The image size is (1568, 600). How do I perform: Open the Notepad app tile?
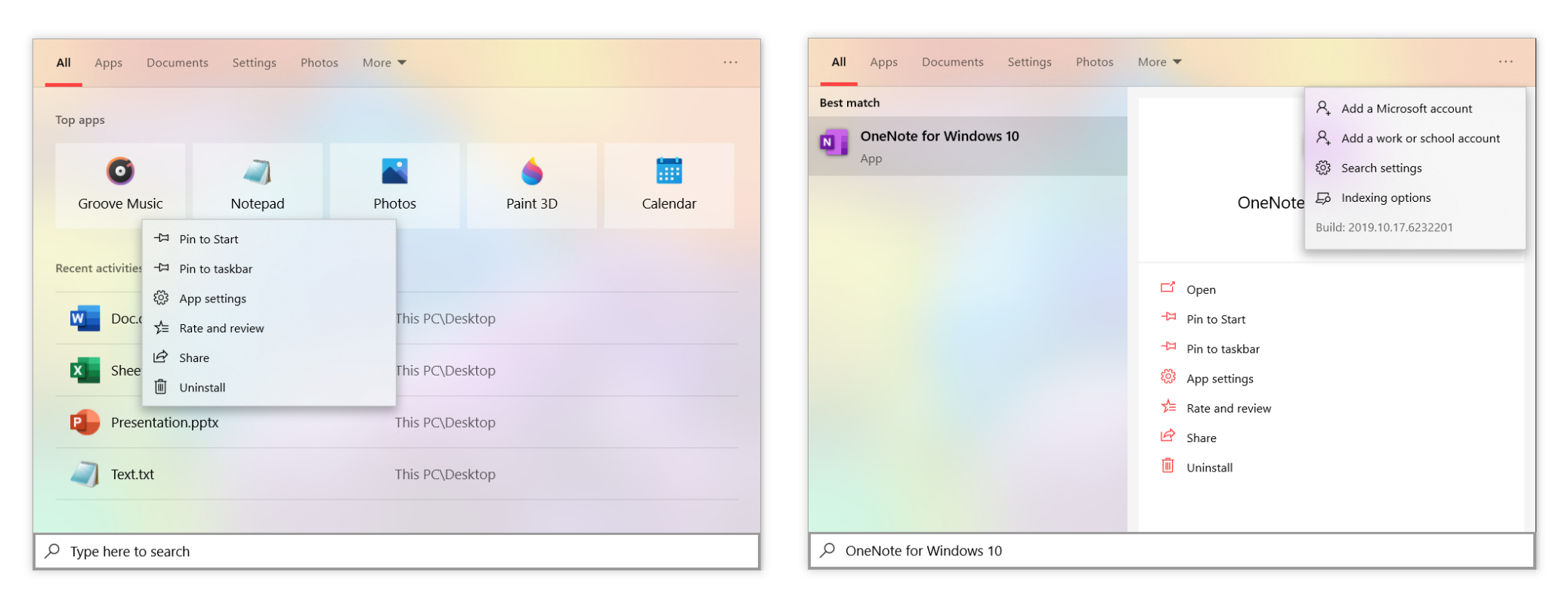click(x=258, y=185)
